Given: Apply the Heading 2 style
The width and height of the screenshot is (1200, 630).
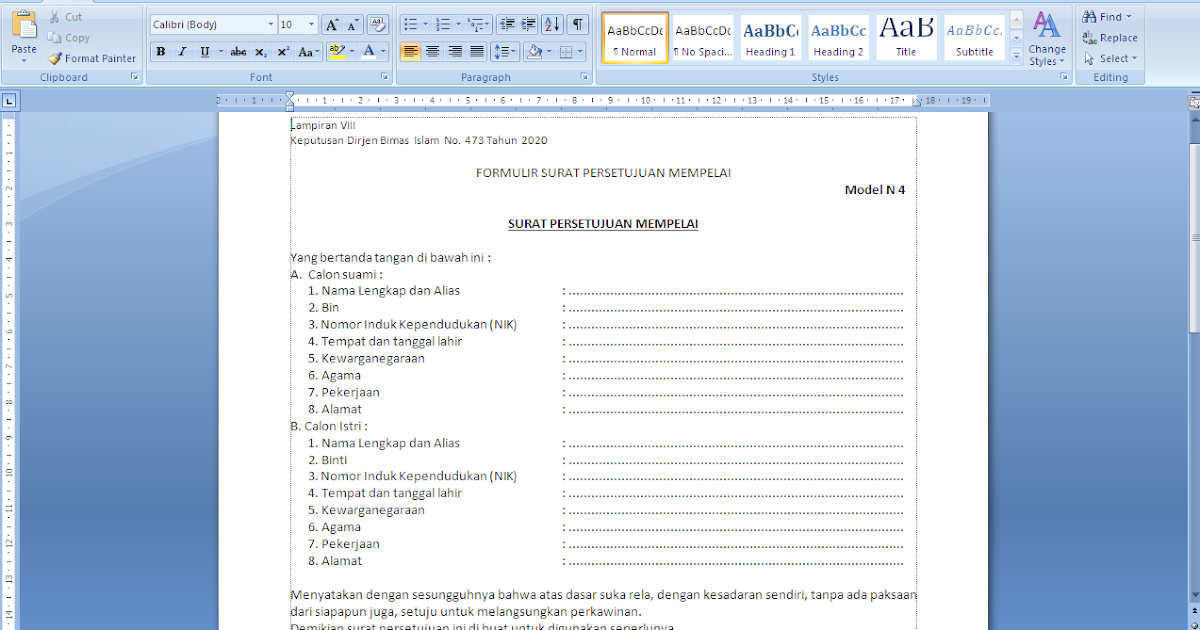Looking at the screenshot, I should coord(838,38).
